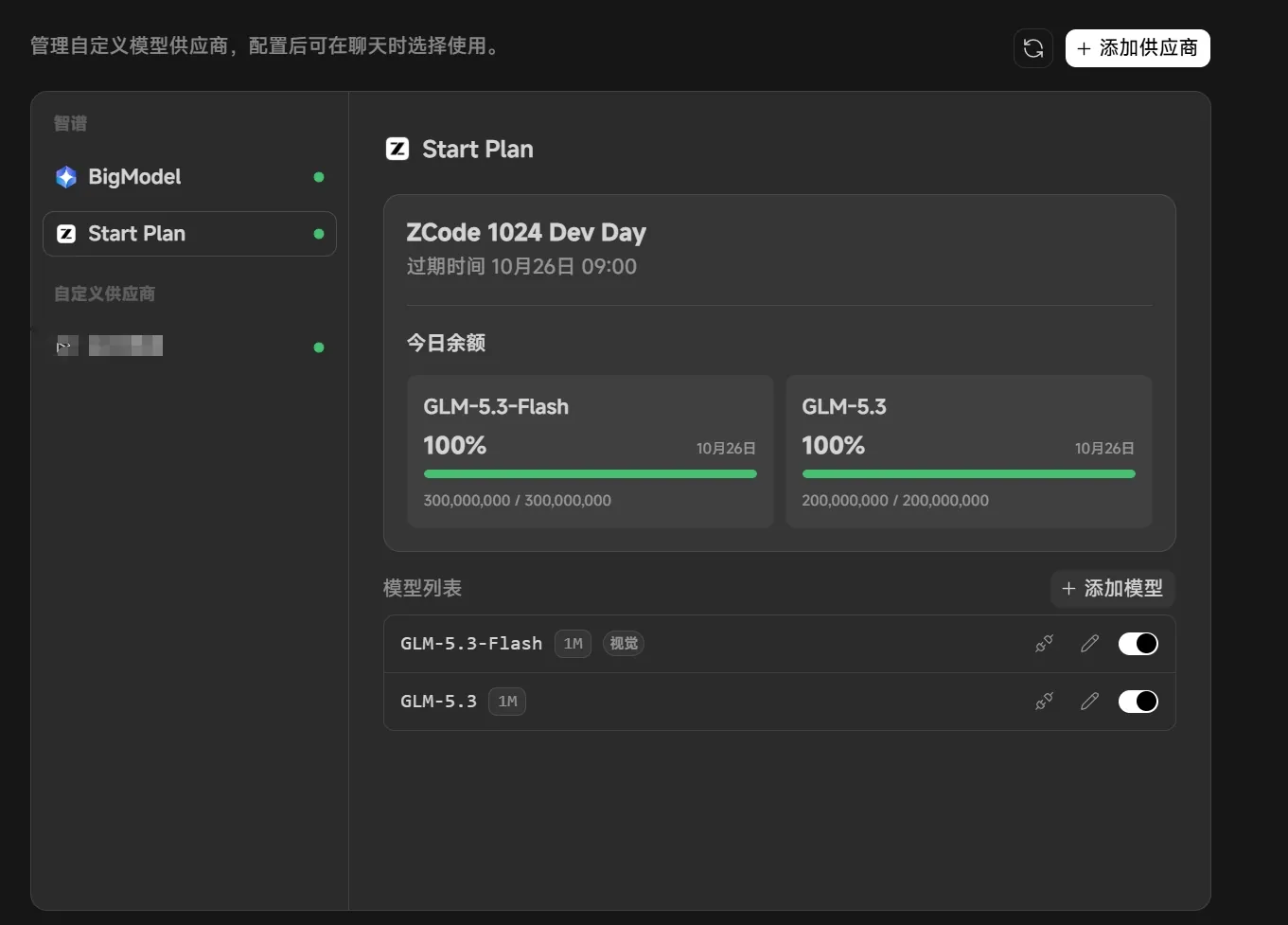Edit the GLM-5.3 model with pencil icon

tap(1089, 702)
